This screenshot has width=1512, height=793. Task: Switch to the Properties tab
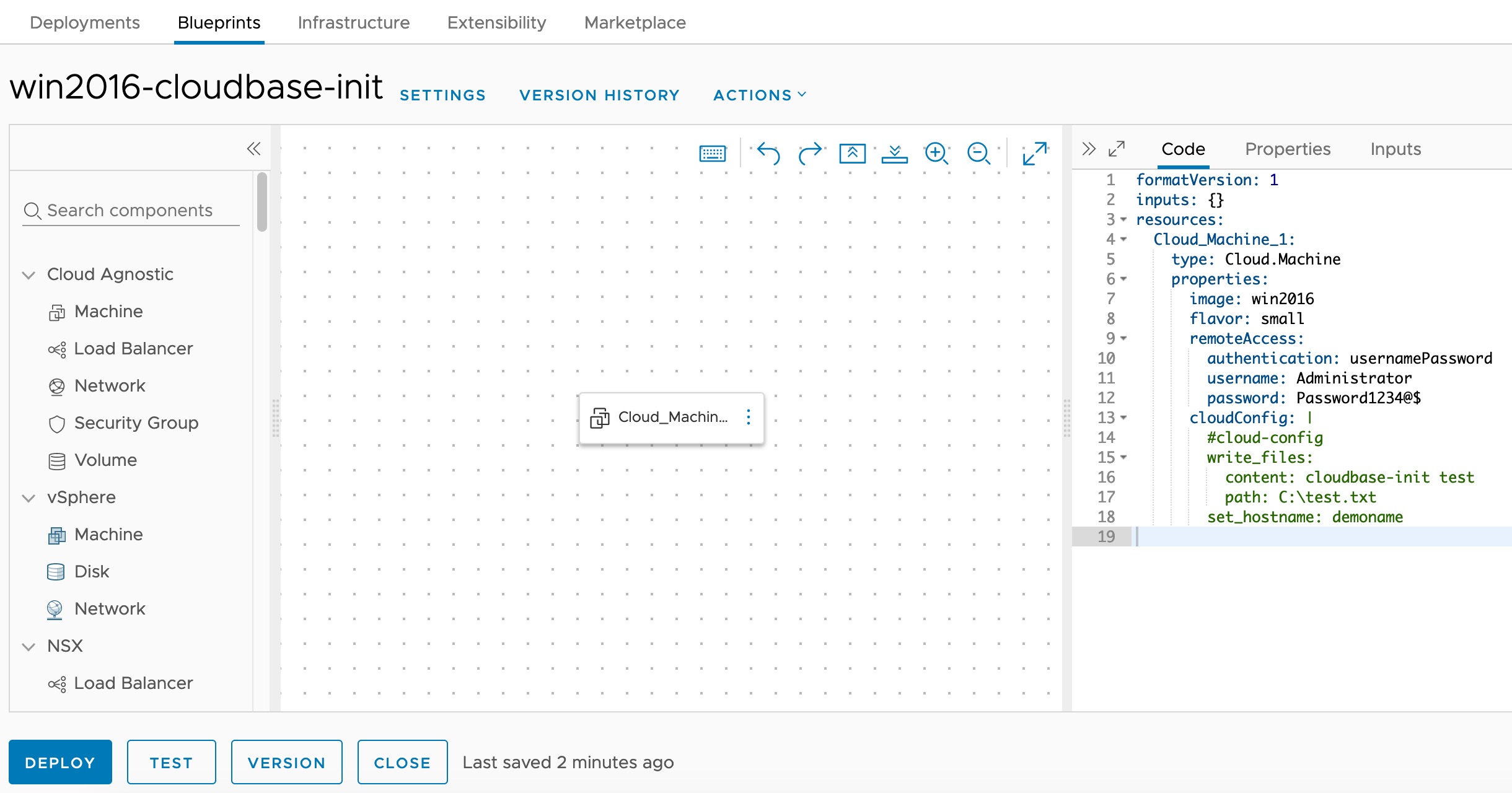[1287, 149]
